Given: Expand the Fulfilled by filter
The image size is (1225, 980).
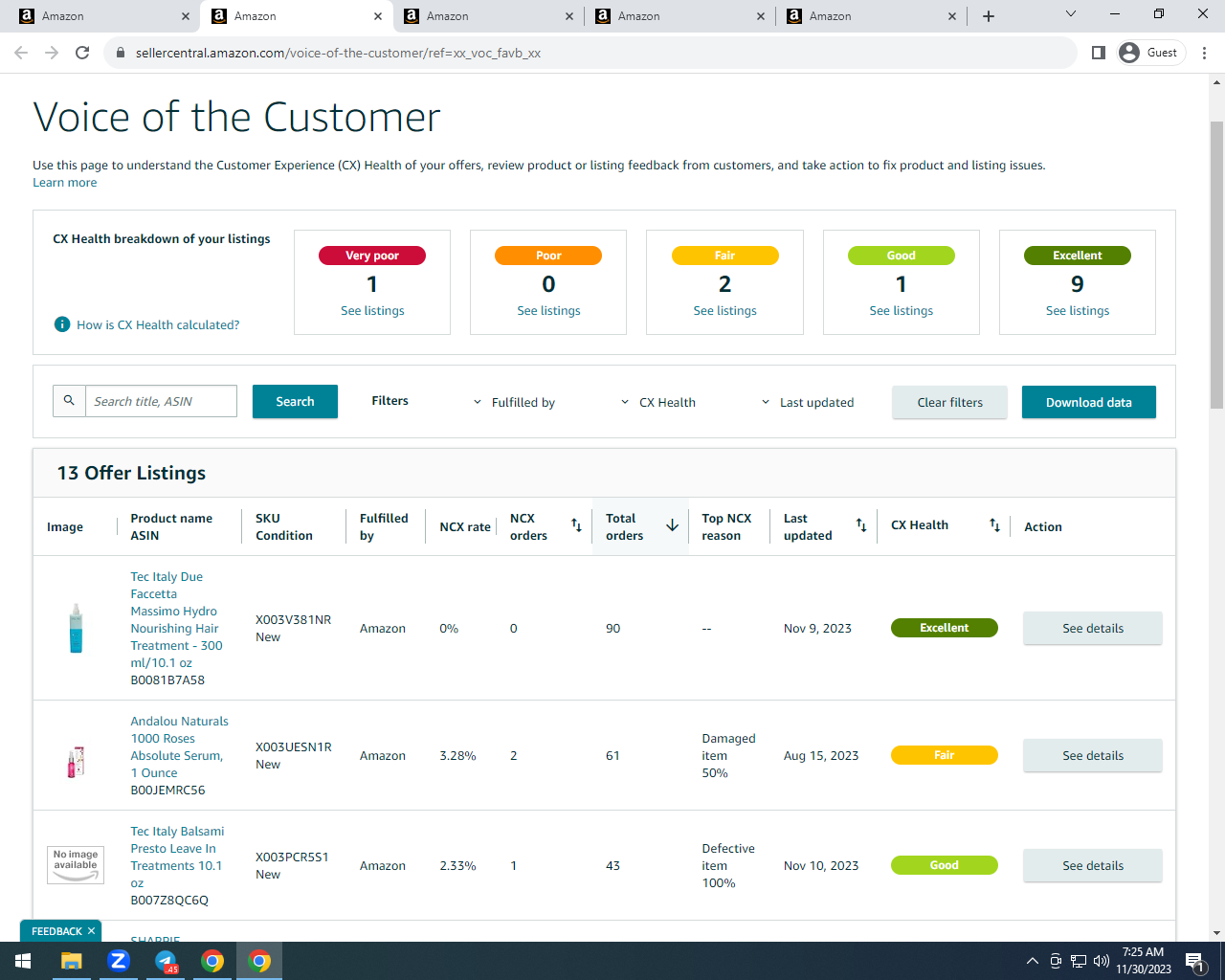Looking at the screenshot, I should [514, 403].
